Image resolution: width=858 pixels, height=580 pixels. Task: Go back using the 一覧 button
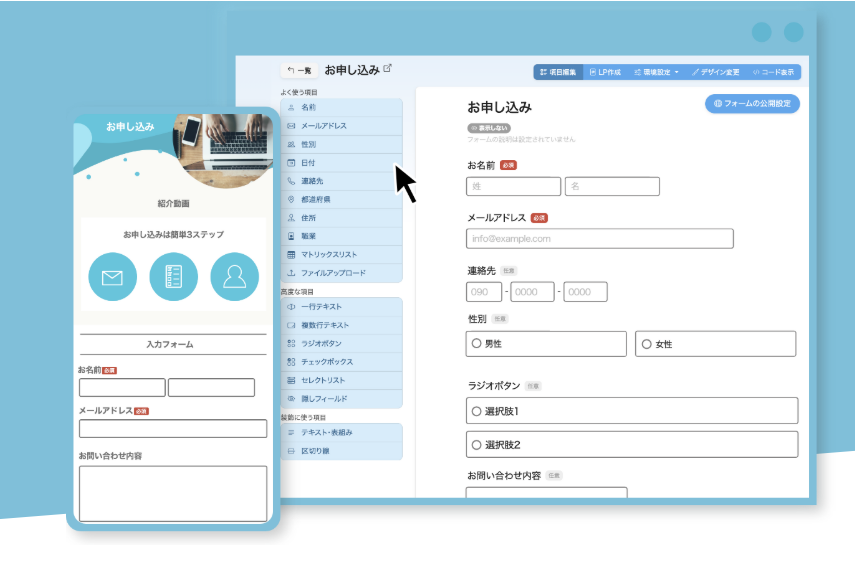point(298,70)
